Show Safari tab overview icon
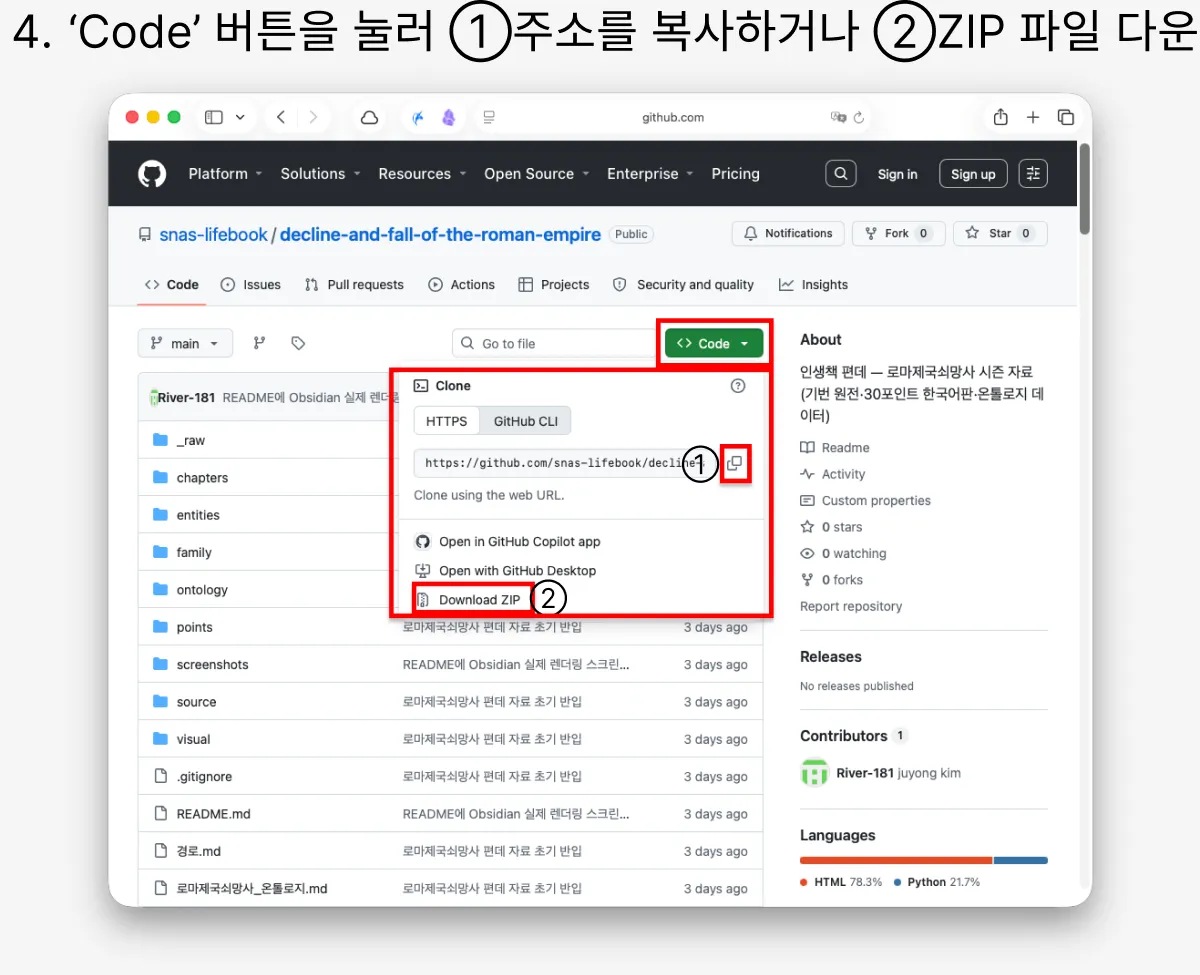The image size is (1200, 975). click(x=1066, y=117)
